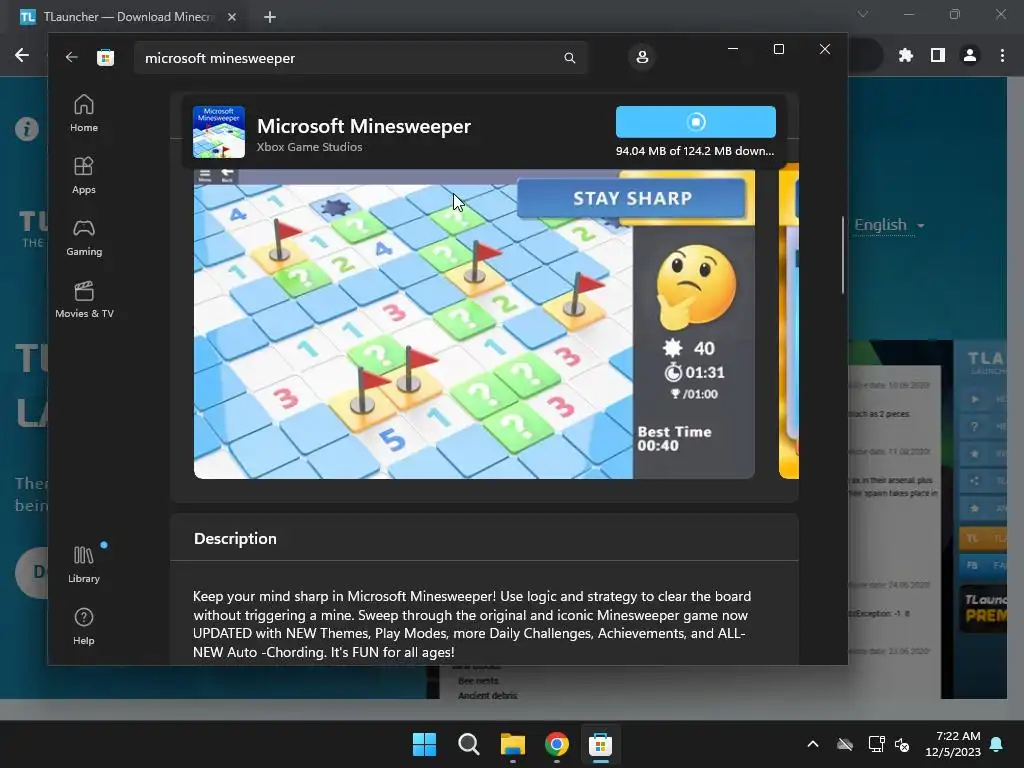The width and height of the screenshot is (1024, 768).
Task: Toggle Chrome side panel
Action: pyautogui.click(x=938, y=56)
